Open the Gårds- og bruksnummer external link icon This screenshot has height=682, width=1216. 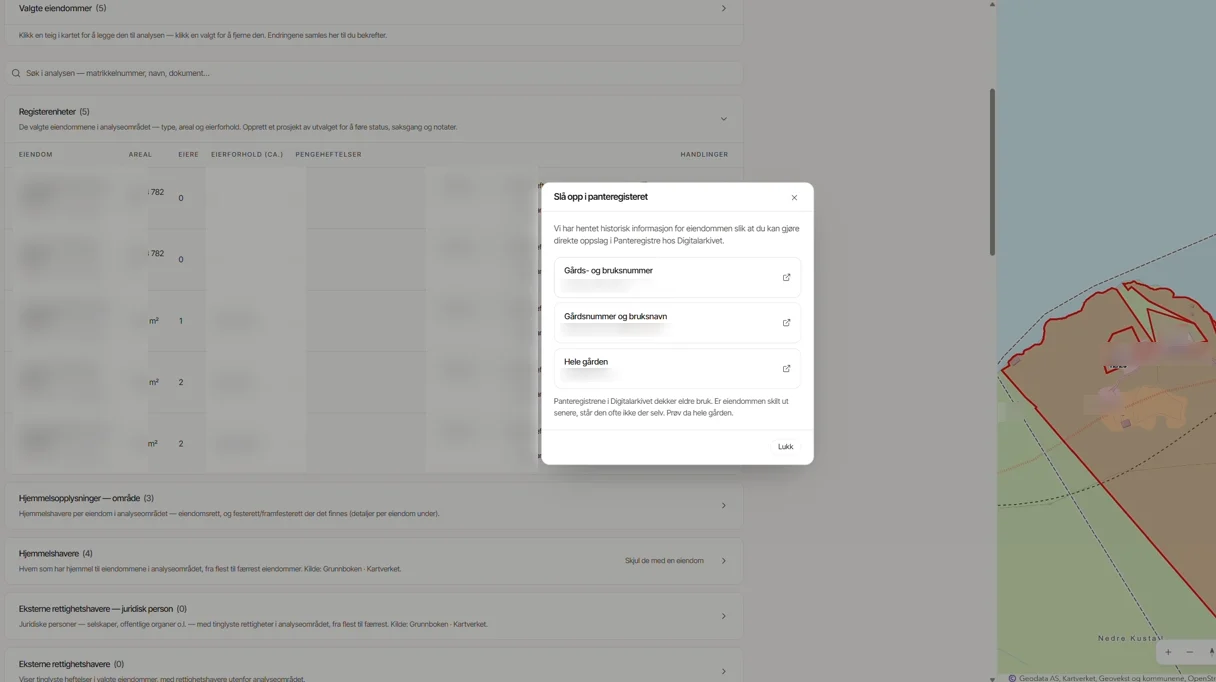[786, 278]
